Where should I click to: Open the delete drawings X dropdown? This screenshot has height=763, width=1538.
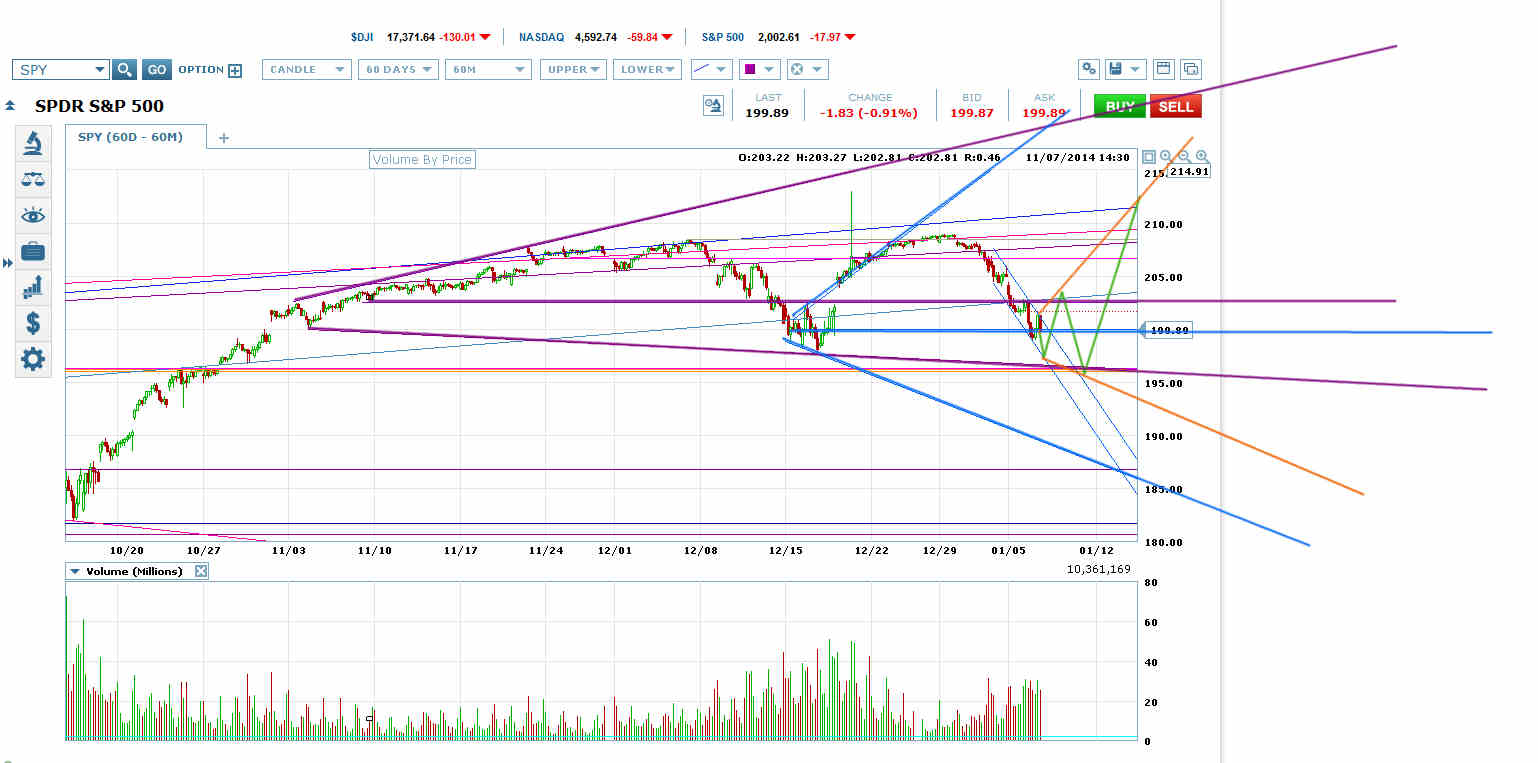(x=806, y=69)
